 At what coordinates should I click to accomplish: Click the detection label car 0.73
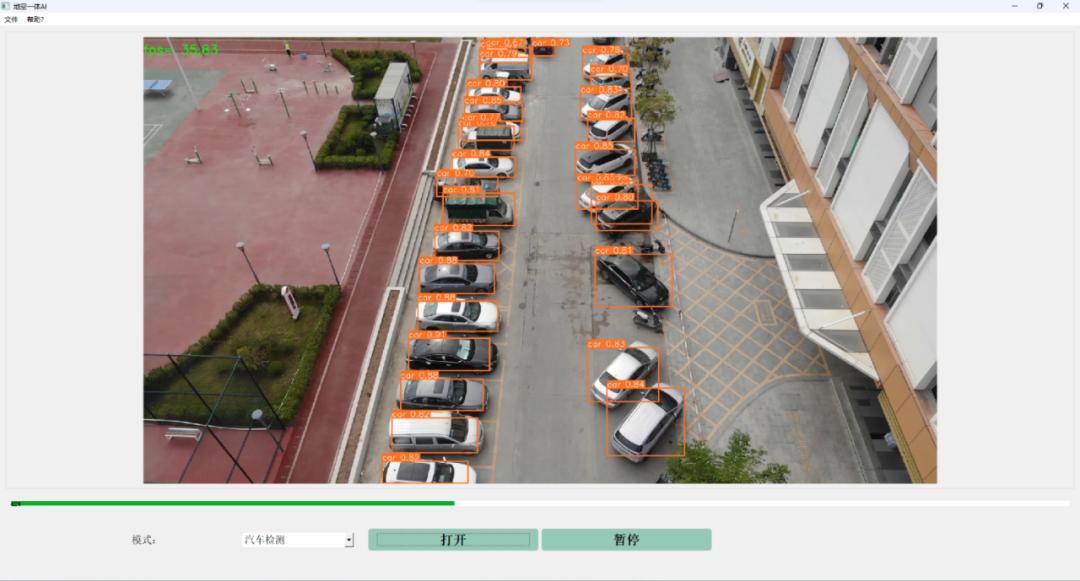tap(551, 43)
